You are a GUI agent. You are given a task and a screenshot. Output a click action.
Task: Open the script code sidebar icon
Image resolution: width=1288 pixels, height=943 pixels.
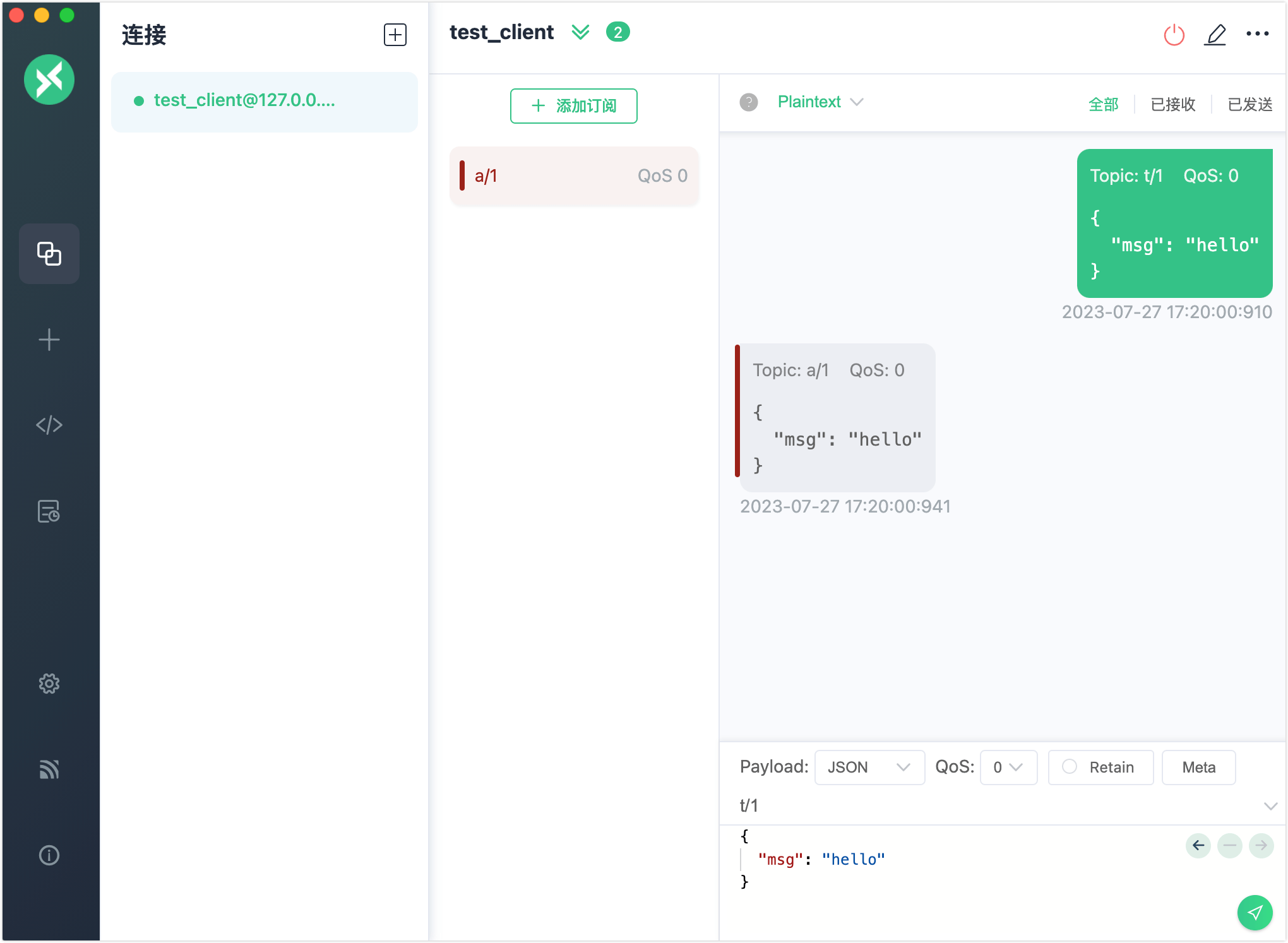(x=49, y=425)
